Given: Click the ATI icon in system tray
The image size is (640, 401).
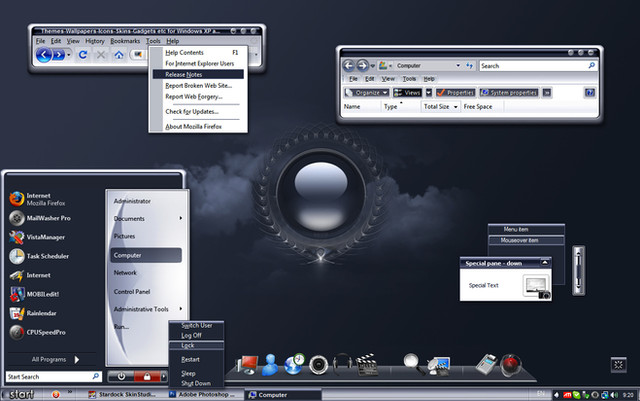Looking at the screenshot, I should 567,395.
